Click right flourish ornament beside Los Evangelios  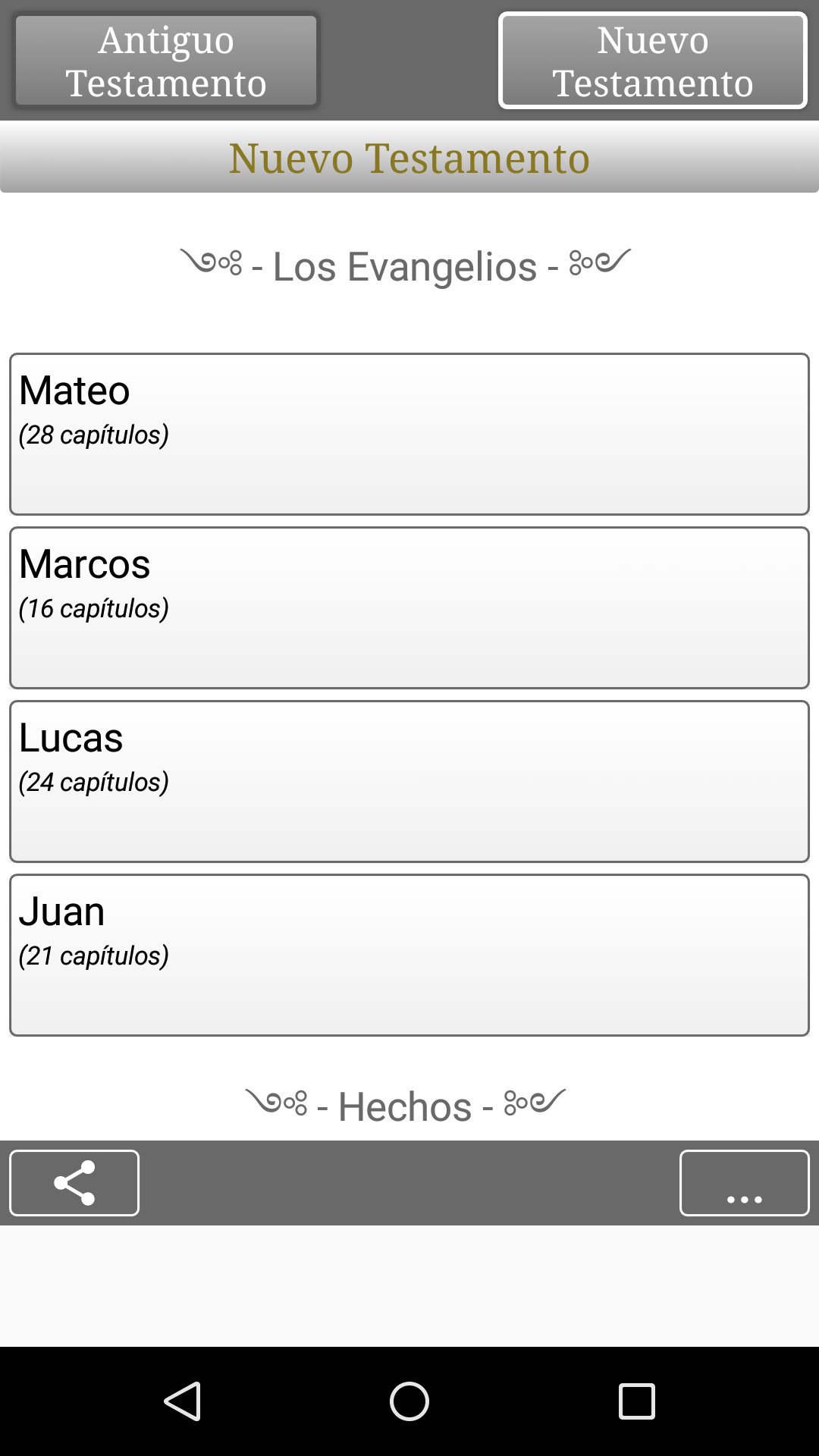pos(600,262)
